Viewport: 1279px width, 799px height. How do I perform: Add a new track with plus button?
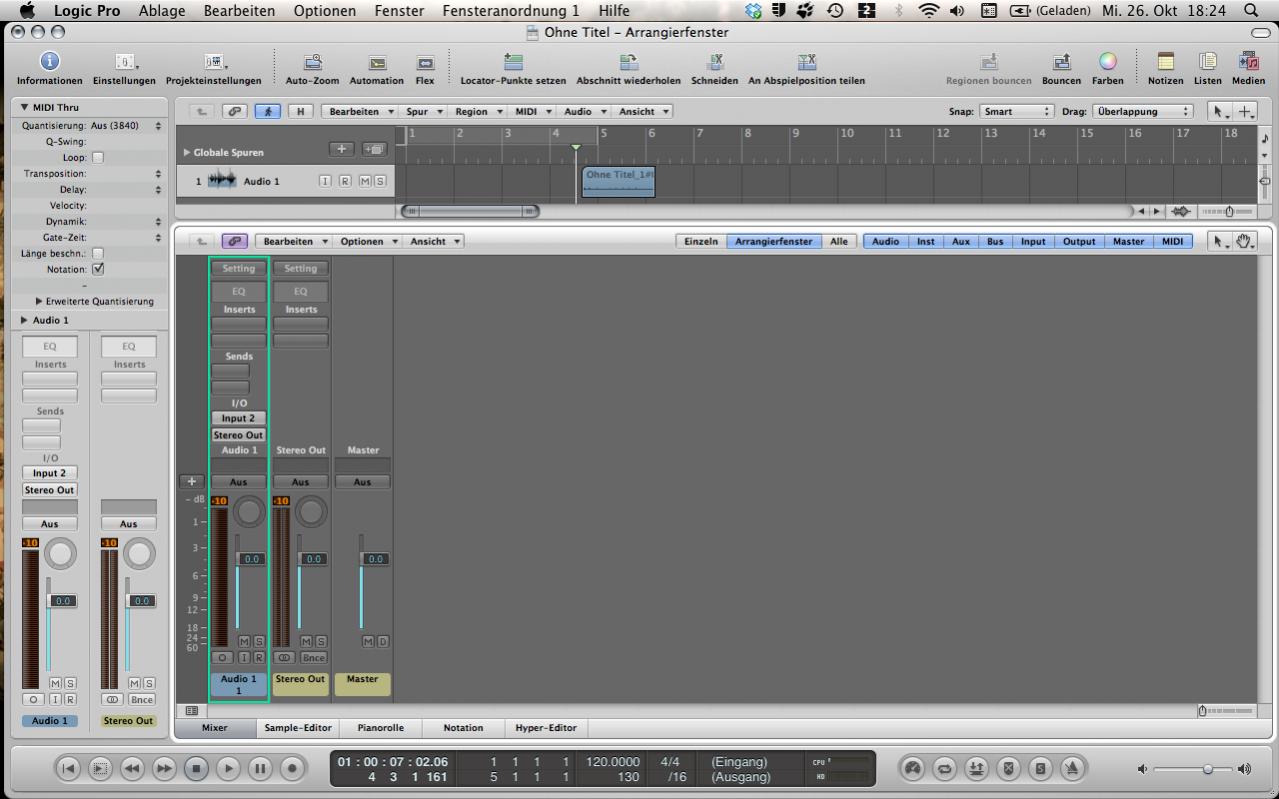coord(342,149)
